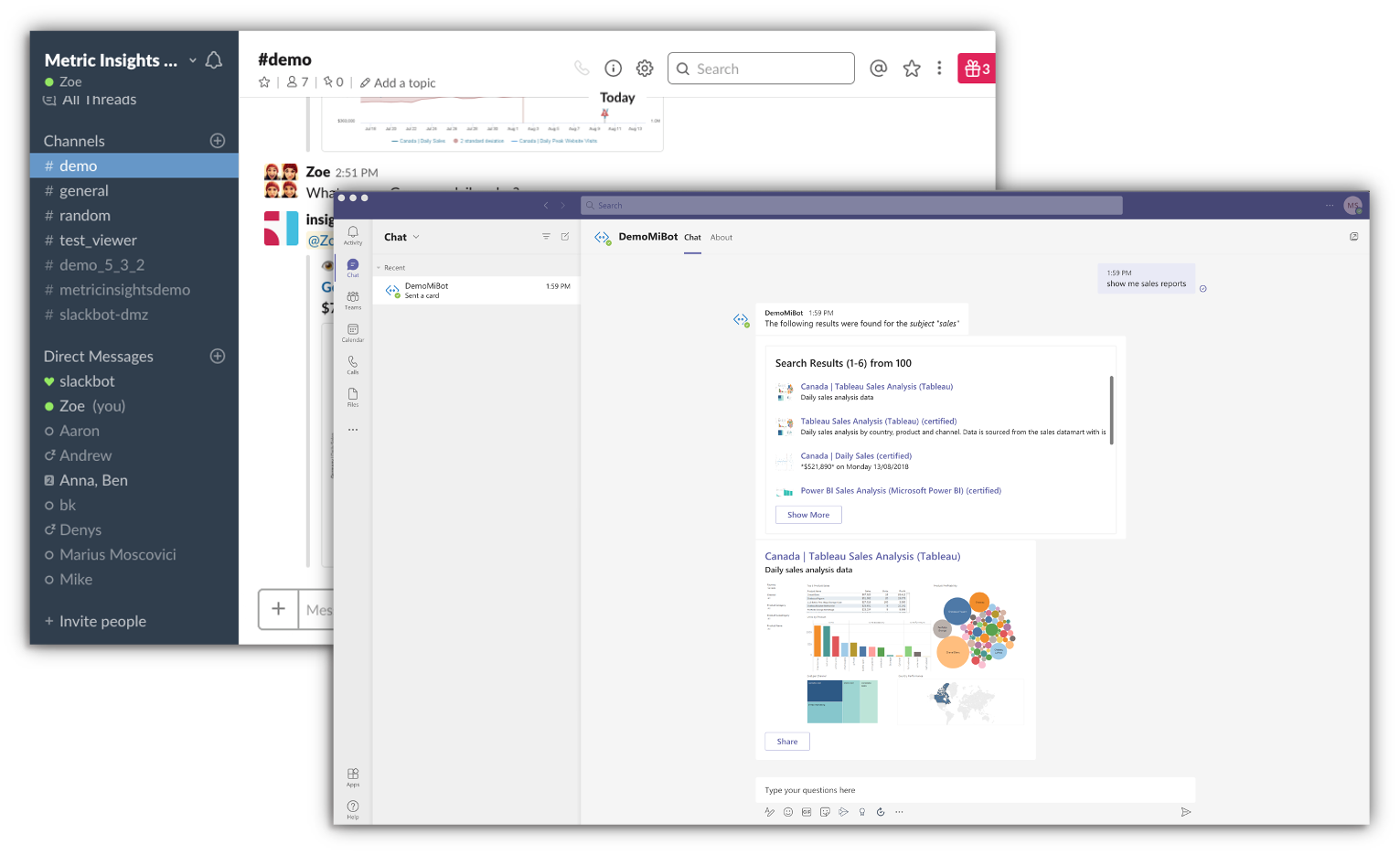Open the GIF picker in Teams compose bar
This screenshot has width=1400, height=855.
[x=807, y=812]
